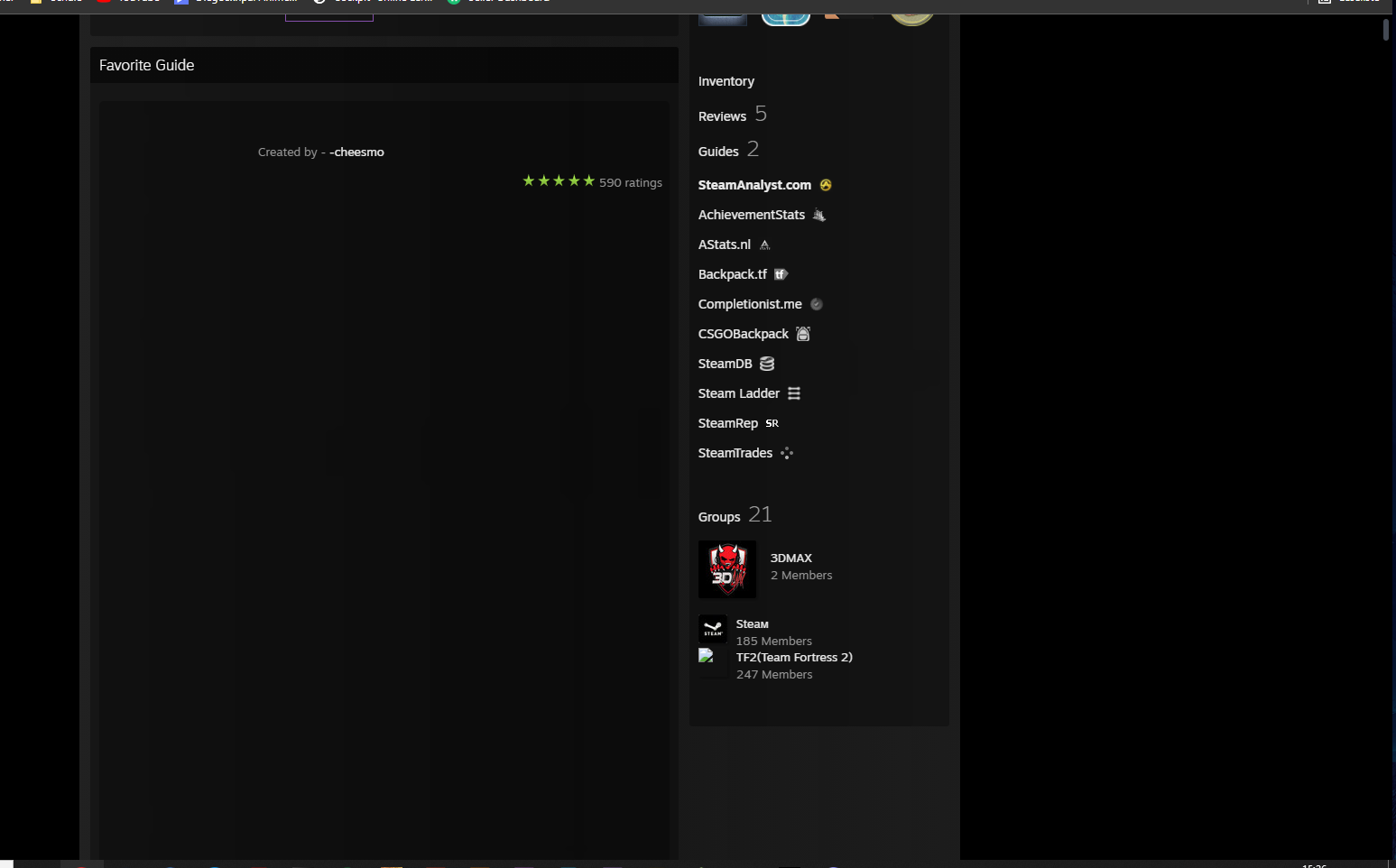The height and width of the screenshot is (868, 1396).
Task: Click the AStats.nl triangle icon
Action: [x=765, y=245]
